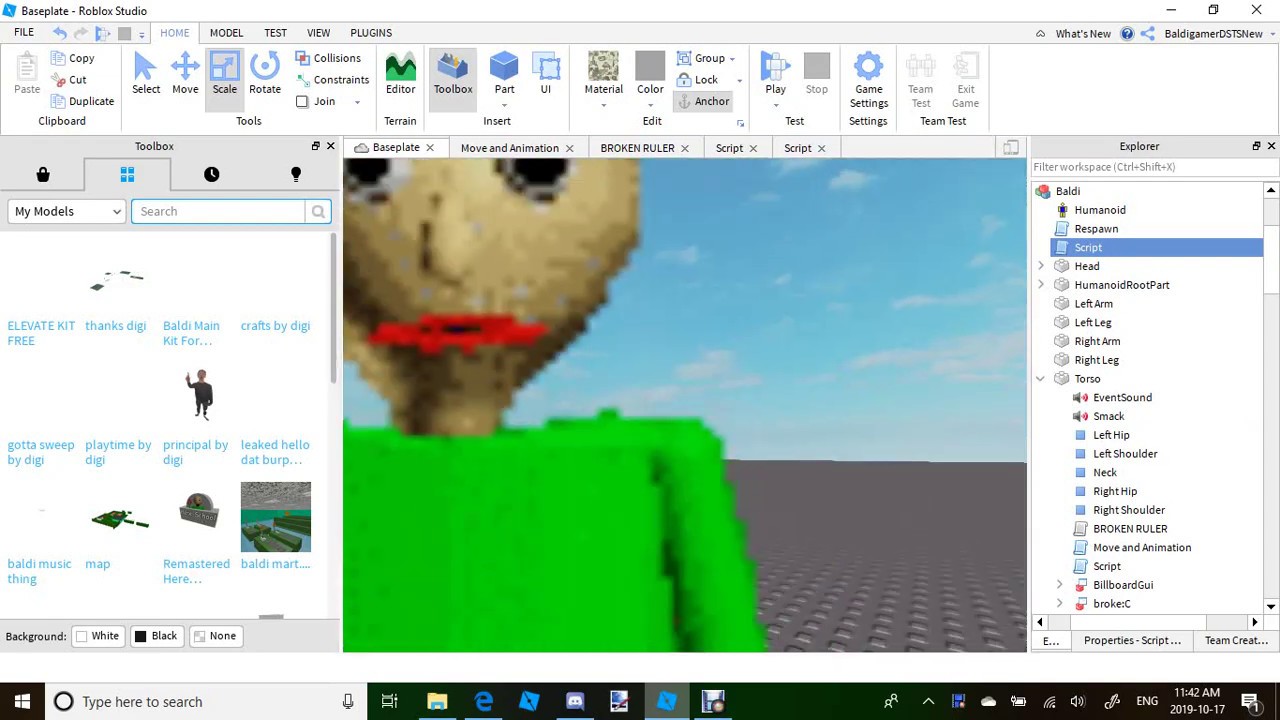Expand the Head node in Explorer

pos(1041,266)
